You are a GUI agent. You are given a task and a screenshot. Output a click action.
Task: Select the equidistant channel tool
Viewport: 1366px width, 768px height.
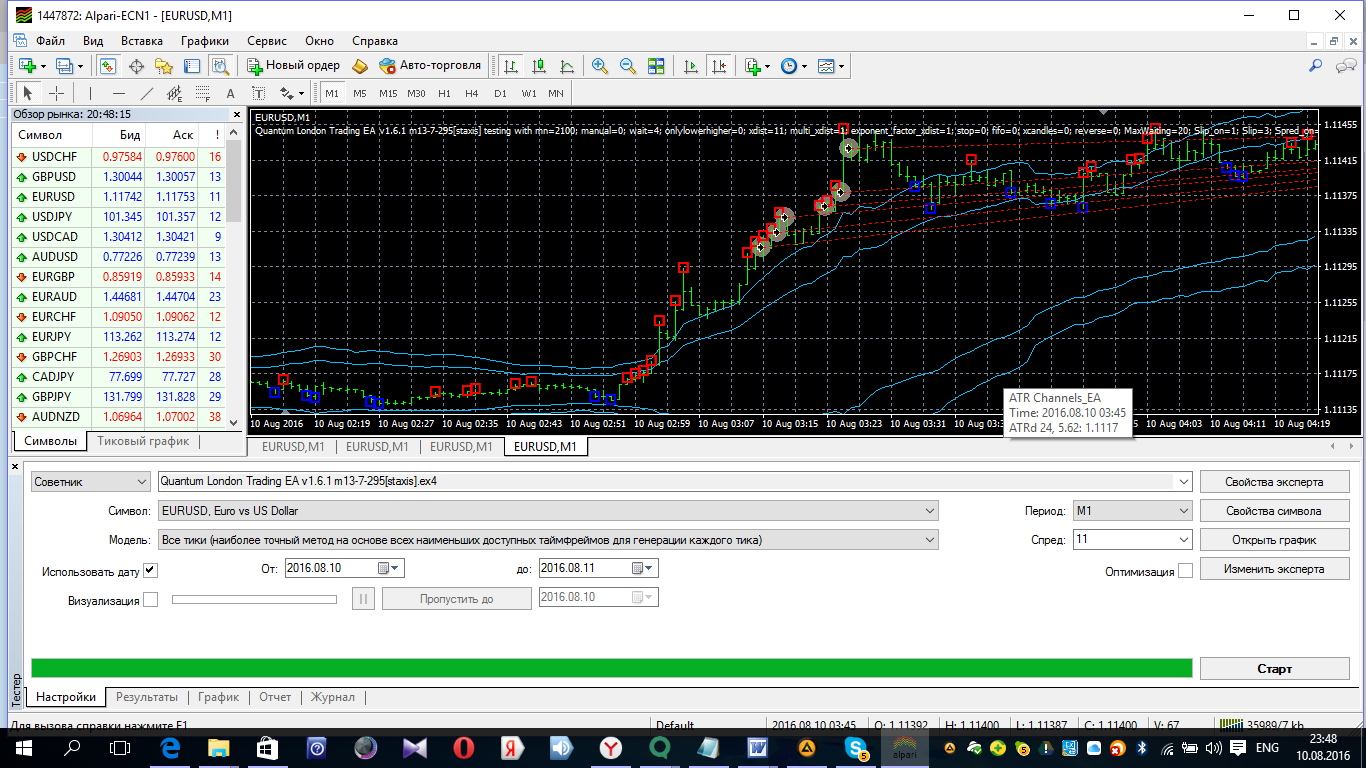click(x=175, y=93)
